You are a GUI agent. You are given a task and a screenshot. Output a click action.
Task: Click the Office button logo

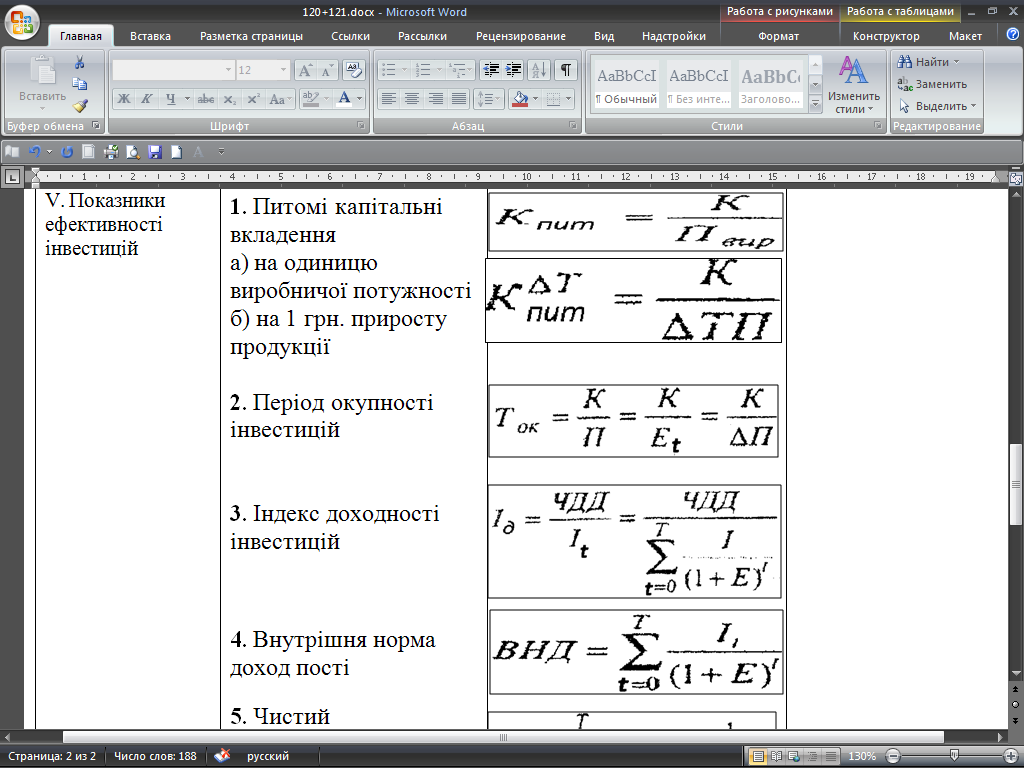click(22, 22)
